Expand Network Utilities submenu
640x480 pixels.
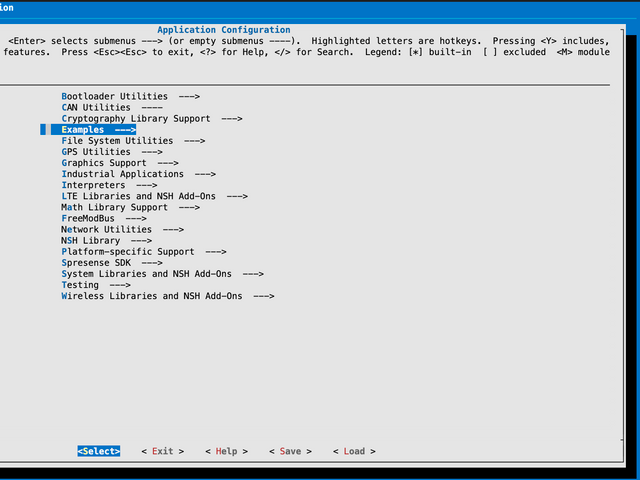122,229
